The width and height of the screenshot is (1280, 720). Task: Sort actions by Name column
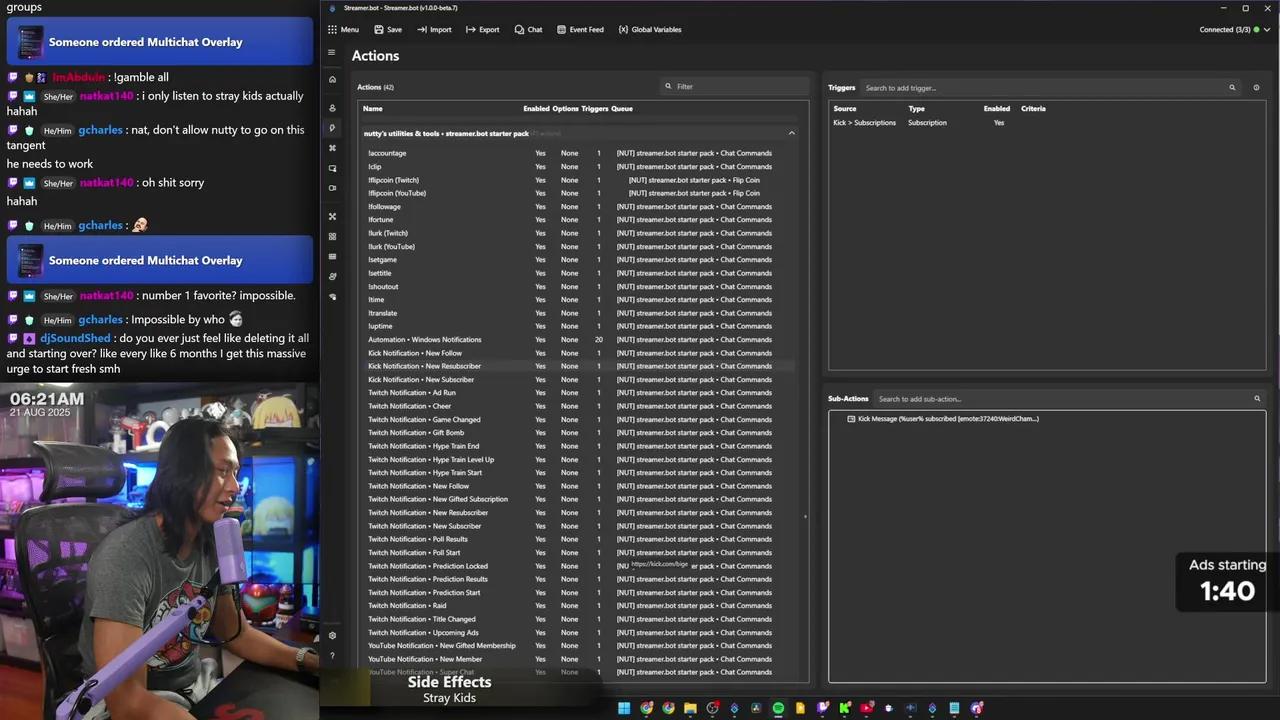(373, 109)
